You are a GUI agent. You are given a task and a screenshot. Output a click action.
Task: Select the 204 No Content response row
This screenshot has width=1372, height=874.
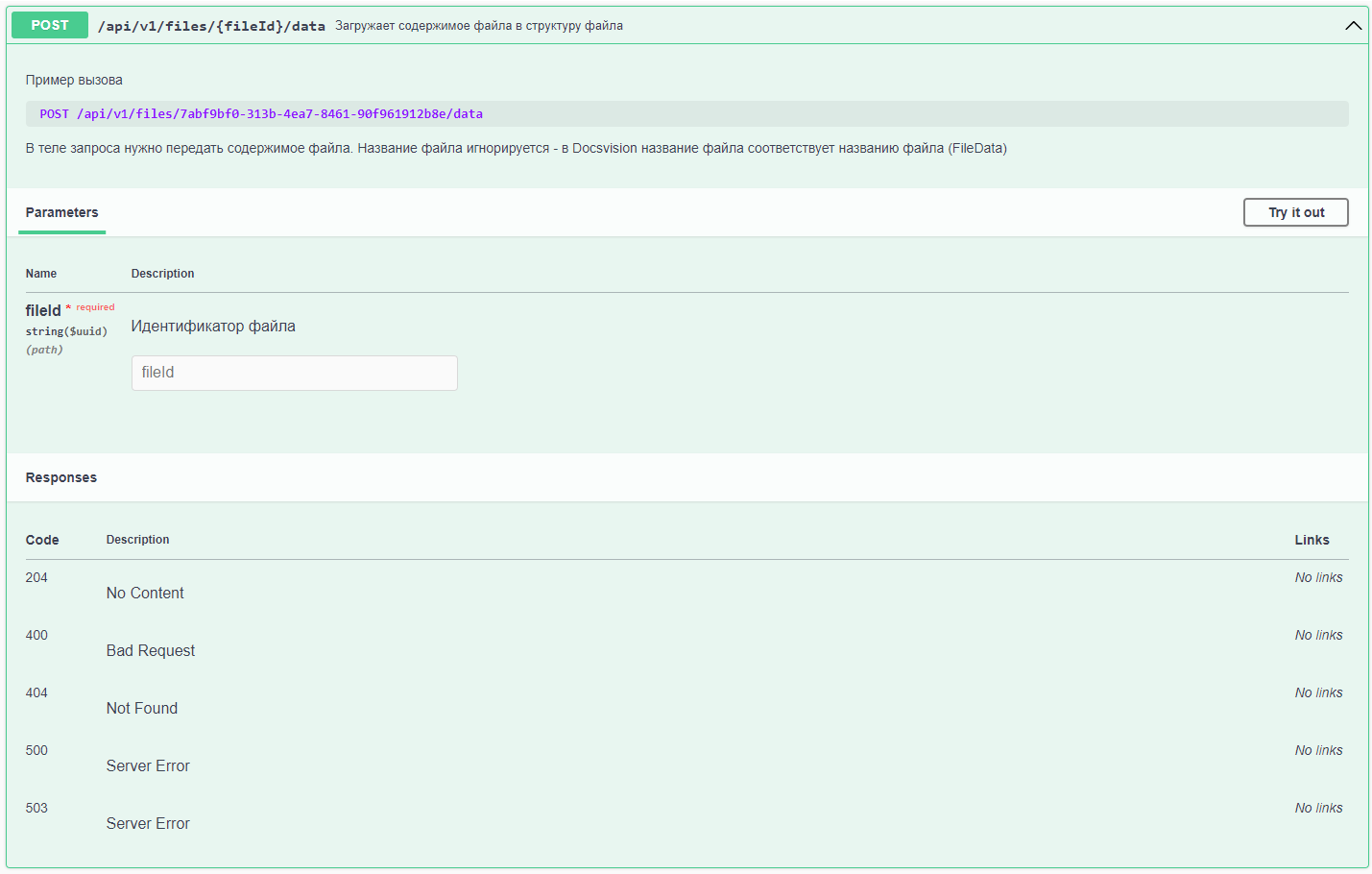(145, 586)
